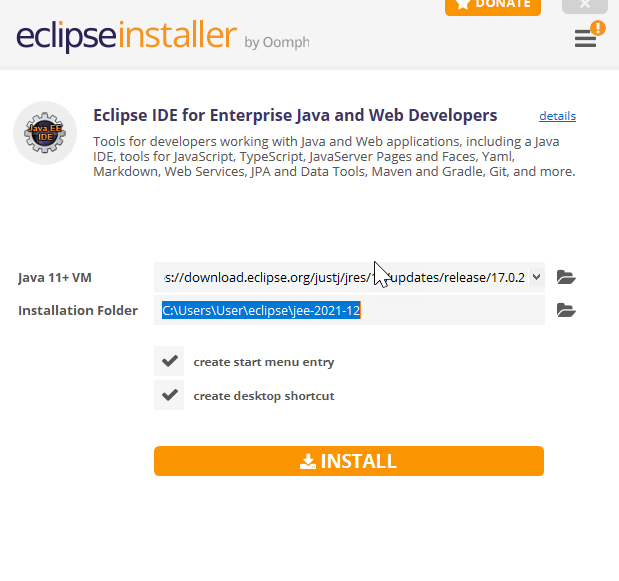Click the Java EE IDE product icon
The image size is (619, 581).
pyautogui.click(x=45, y=133)
